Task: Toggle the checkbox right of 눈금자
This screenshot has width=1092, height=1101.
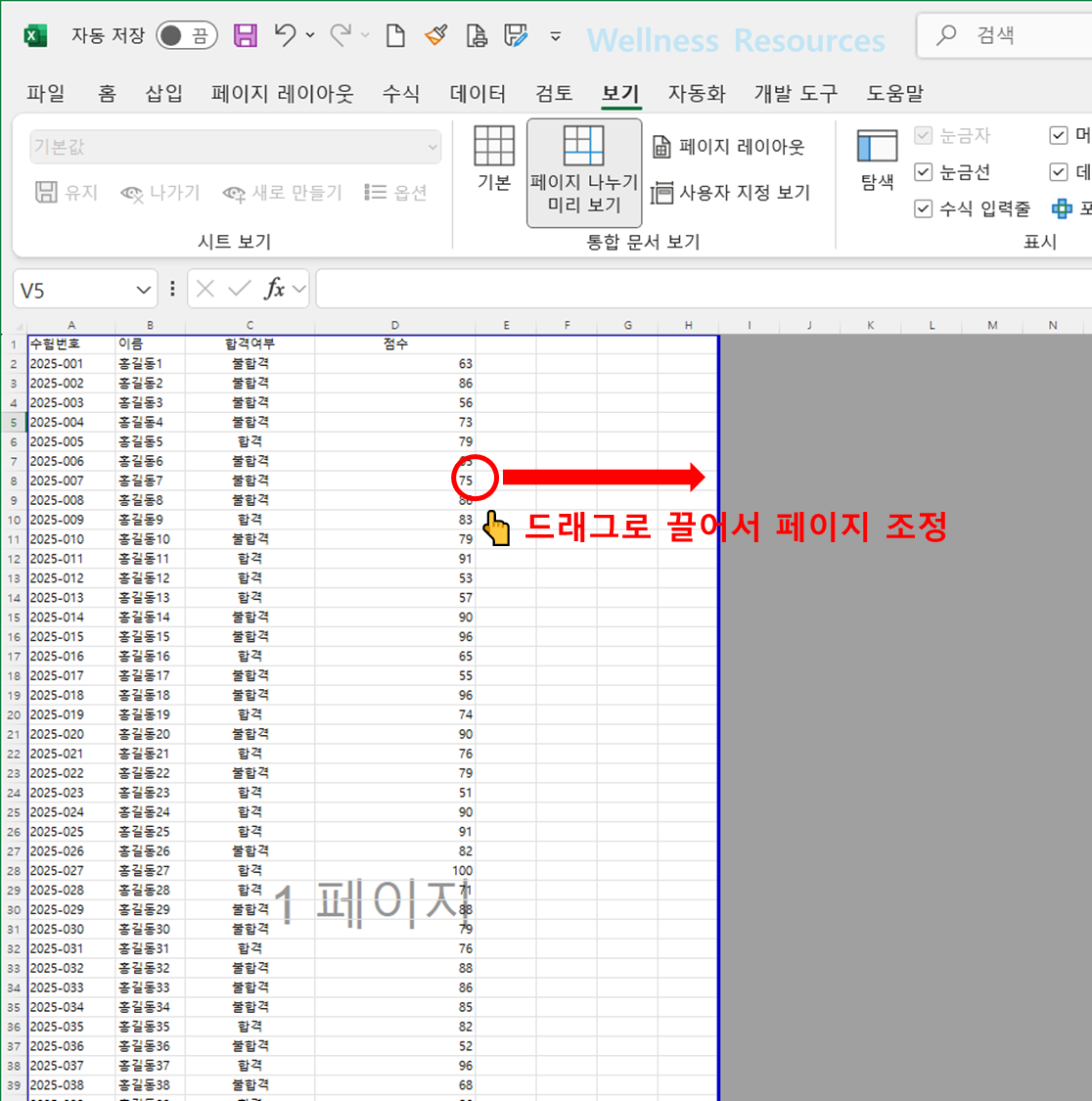Action: click(1059, 135)
